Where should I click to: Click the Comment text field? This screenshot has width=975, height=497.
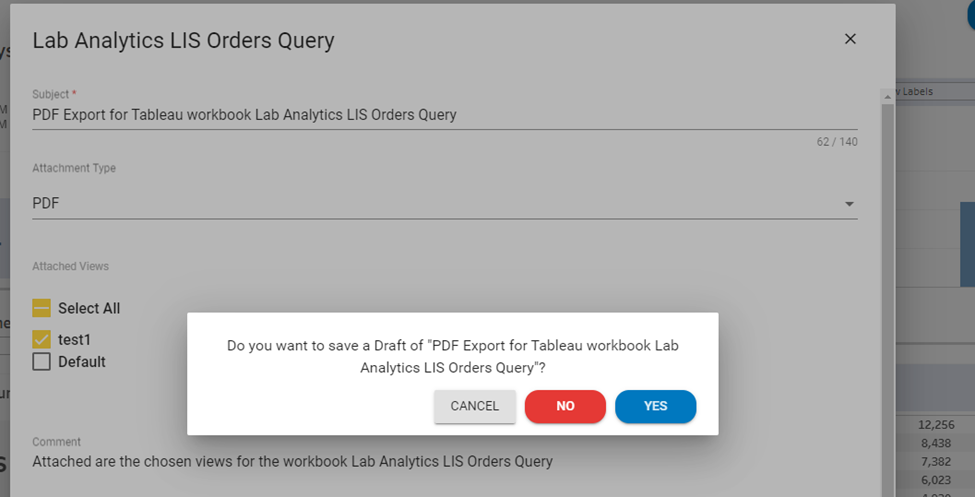(440, 462)
